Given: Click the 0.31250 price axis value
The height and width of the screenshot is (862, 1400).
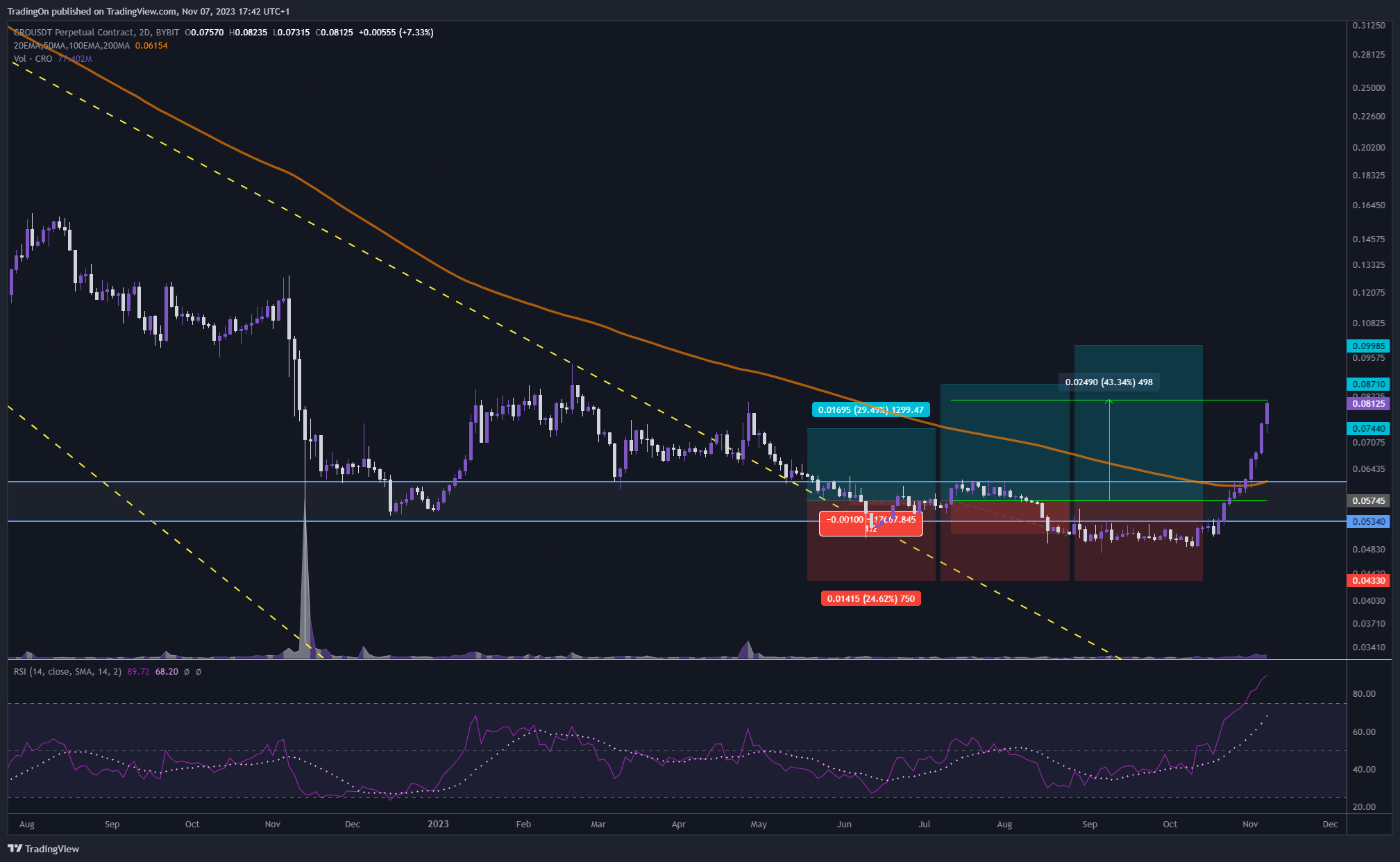Looking at the screenshot, I should [1369, 25].
